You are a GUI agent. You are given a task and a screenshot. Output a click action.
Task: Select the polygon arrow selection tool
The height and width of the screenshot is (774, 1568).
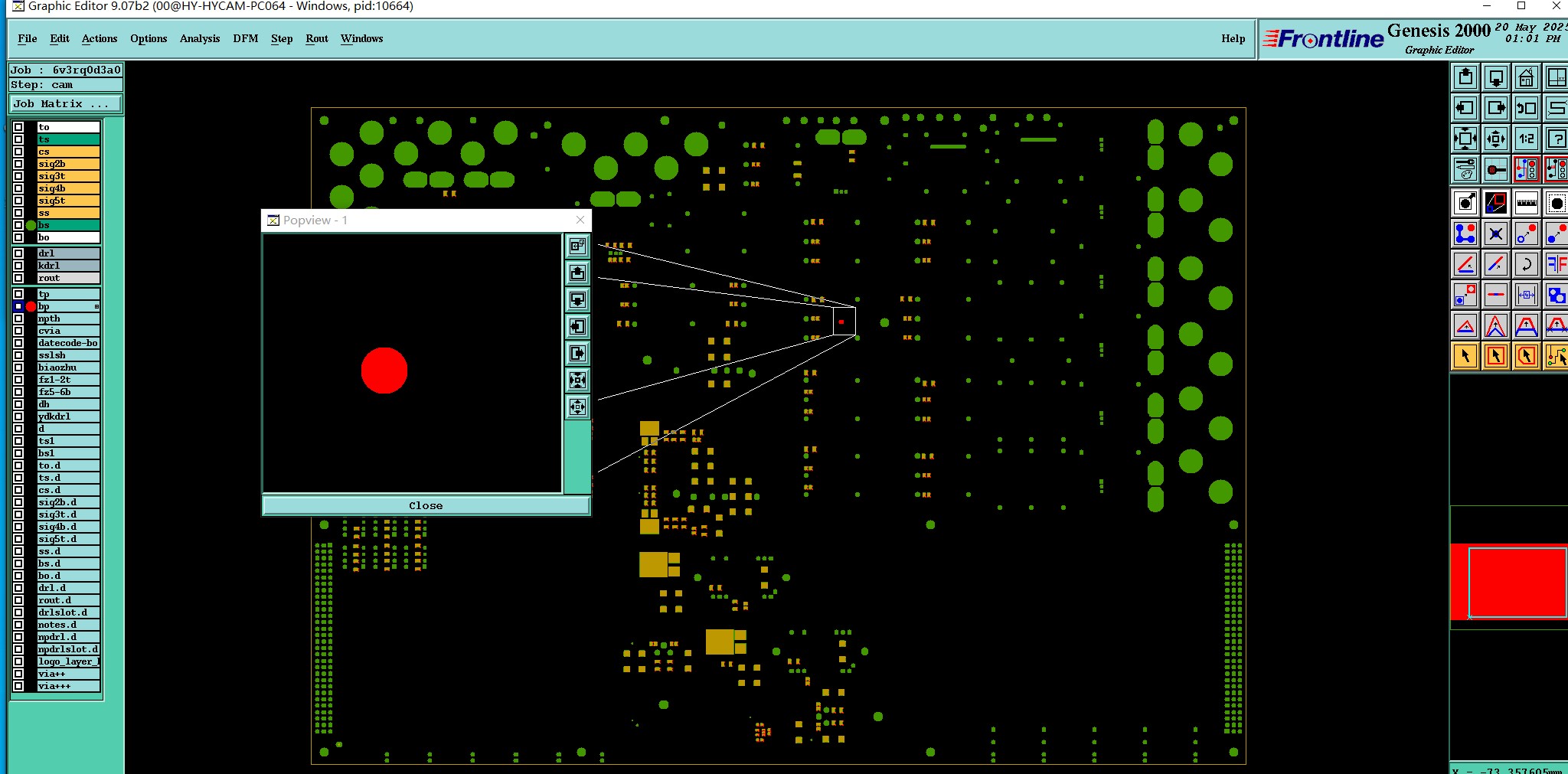[1527, 356]
